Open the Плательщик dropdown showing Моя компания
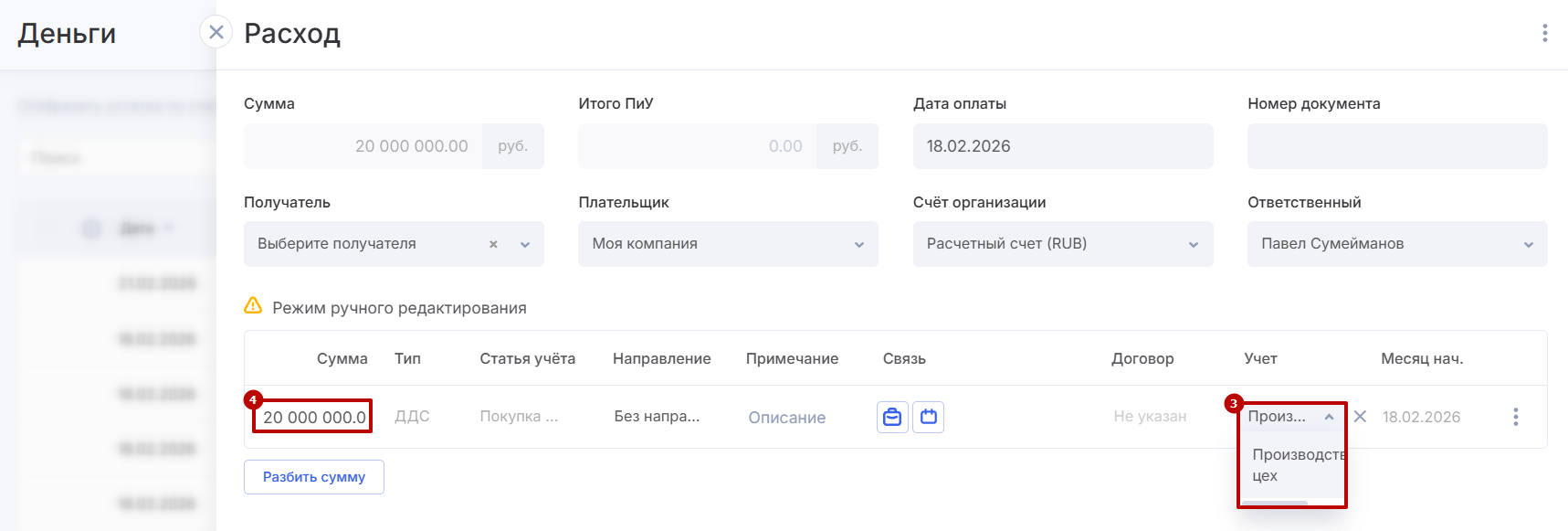Screen dimensions: 1568x531 [x=728, y=244]
